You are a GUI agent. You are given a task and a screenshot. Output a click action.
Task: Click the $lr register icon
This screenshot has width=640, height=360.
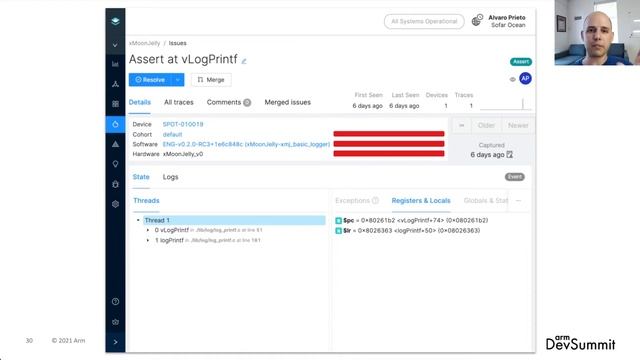tap(338, 231)
